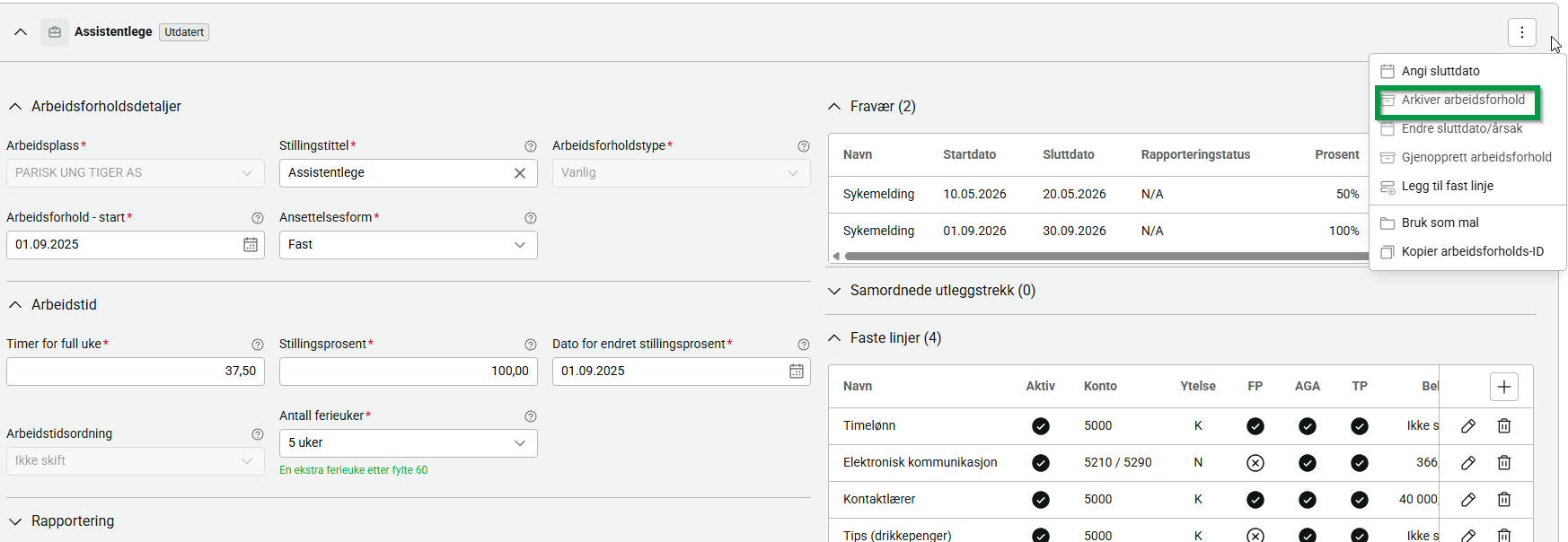Open the Ansettelsesform dropdown
This screenshot has width=1568, height=542.
pyautogui.click(x=409, y=245)
